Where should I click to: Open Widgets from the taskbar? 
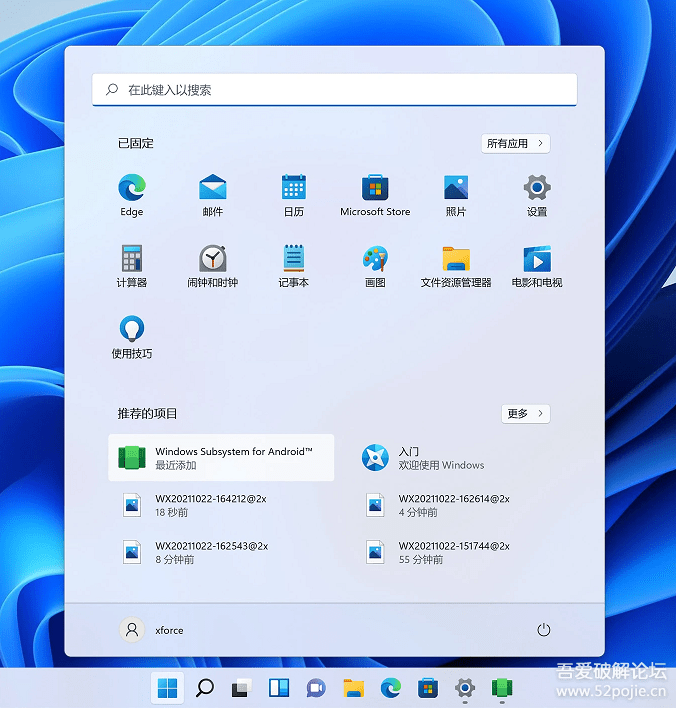[279, 688]
